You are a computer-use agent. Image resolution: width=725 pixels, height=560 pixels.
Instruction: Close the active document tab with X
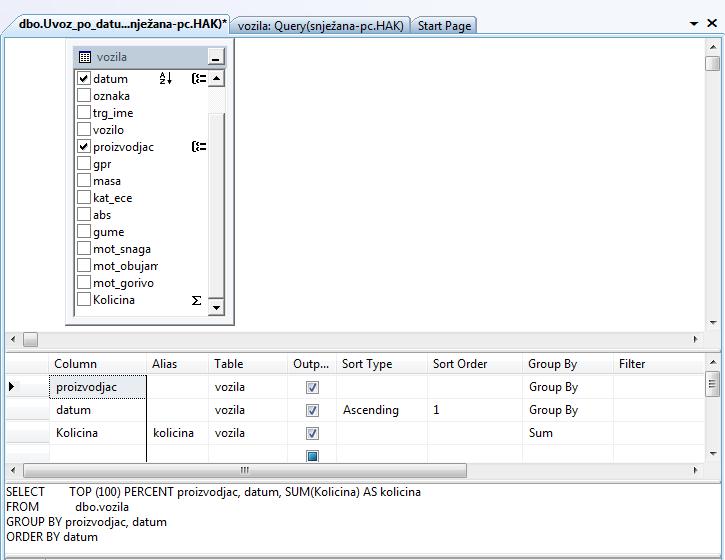(x=712, y=23)
